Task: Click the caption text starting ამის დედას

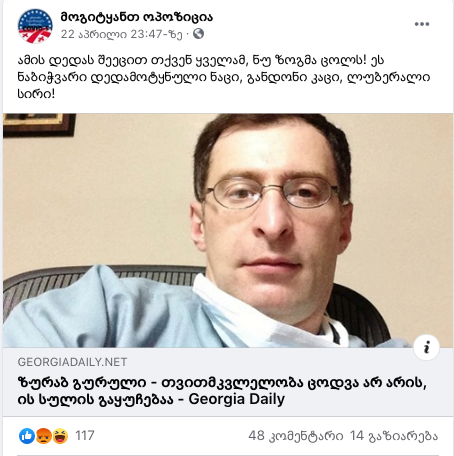Action: (x=224, y=77)
